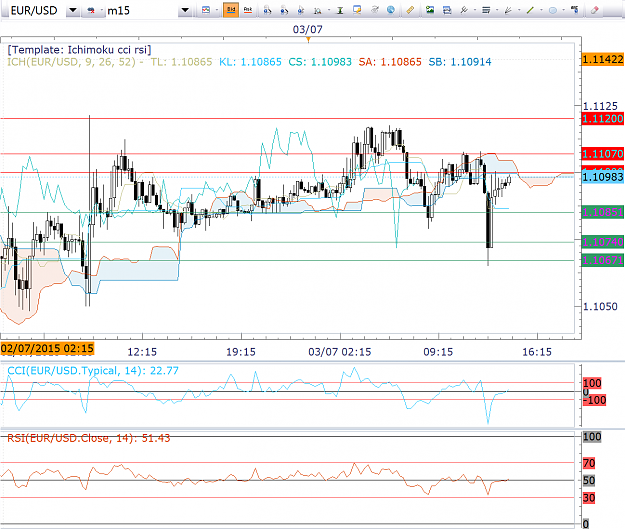
Task: Select the fan lines drawing tool
Action: 508,10
